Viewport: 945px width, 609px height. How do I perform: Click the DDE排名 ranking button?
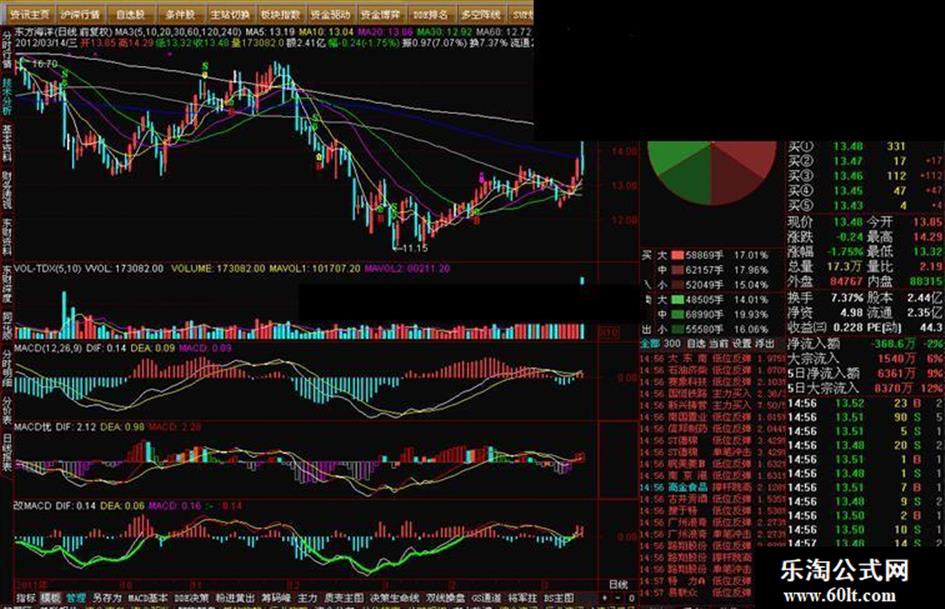430,13
